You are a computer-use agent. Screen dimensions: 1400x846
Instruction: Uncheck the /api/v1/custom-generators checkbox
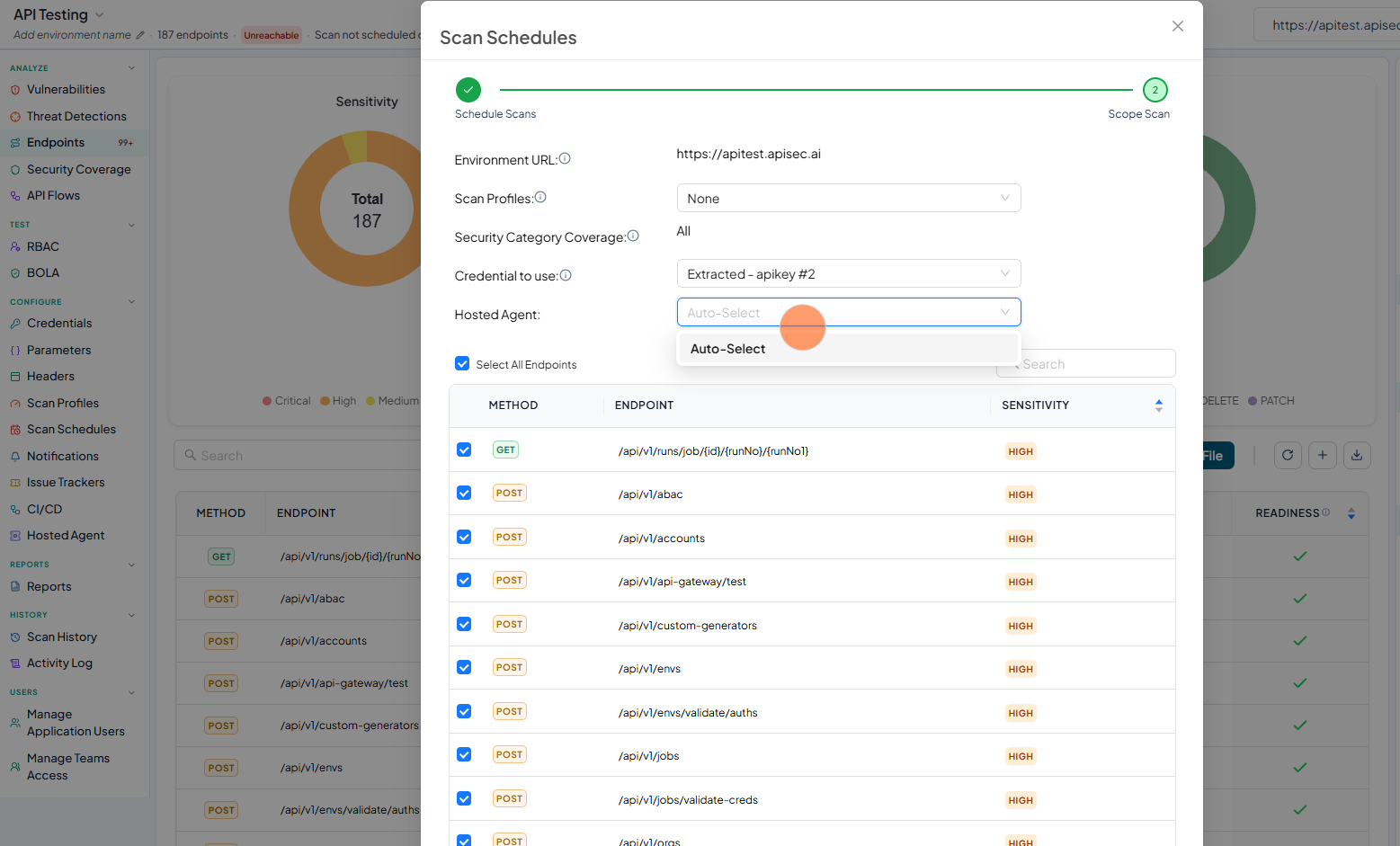pyautogui.click(x=464, y=624)
